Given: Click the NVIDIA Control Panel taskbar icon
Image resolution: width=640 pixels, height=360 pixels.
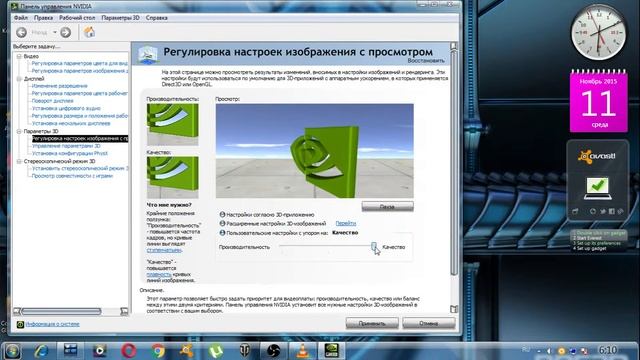Looking at the screenshot, I should [331, 351].
